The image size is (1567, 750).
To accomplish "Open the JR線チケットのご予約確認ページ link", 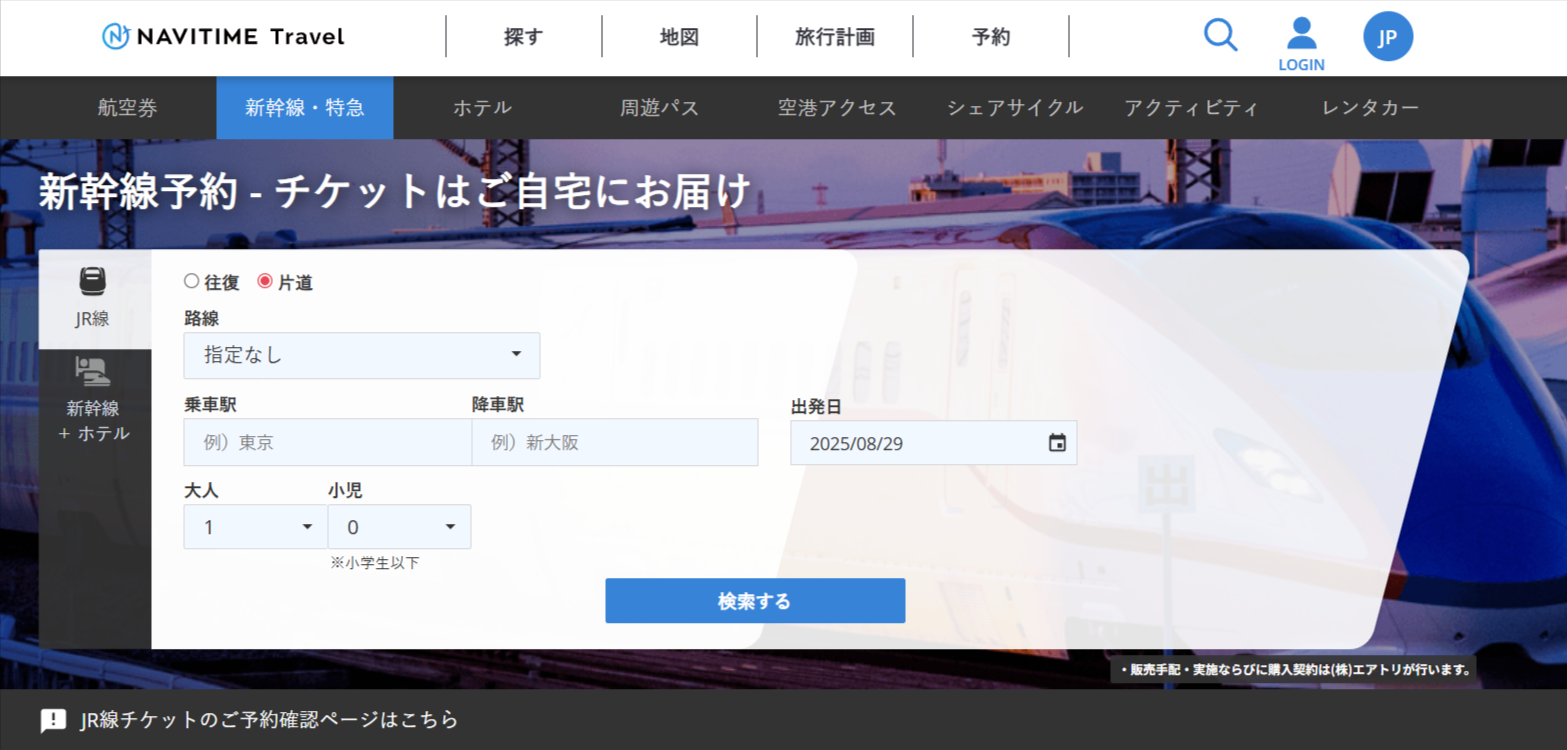I will [x=269, y=720].
